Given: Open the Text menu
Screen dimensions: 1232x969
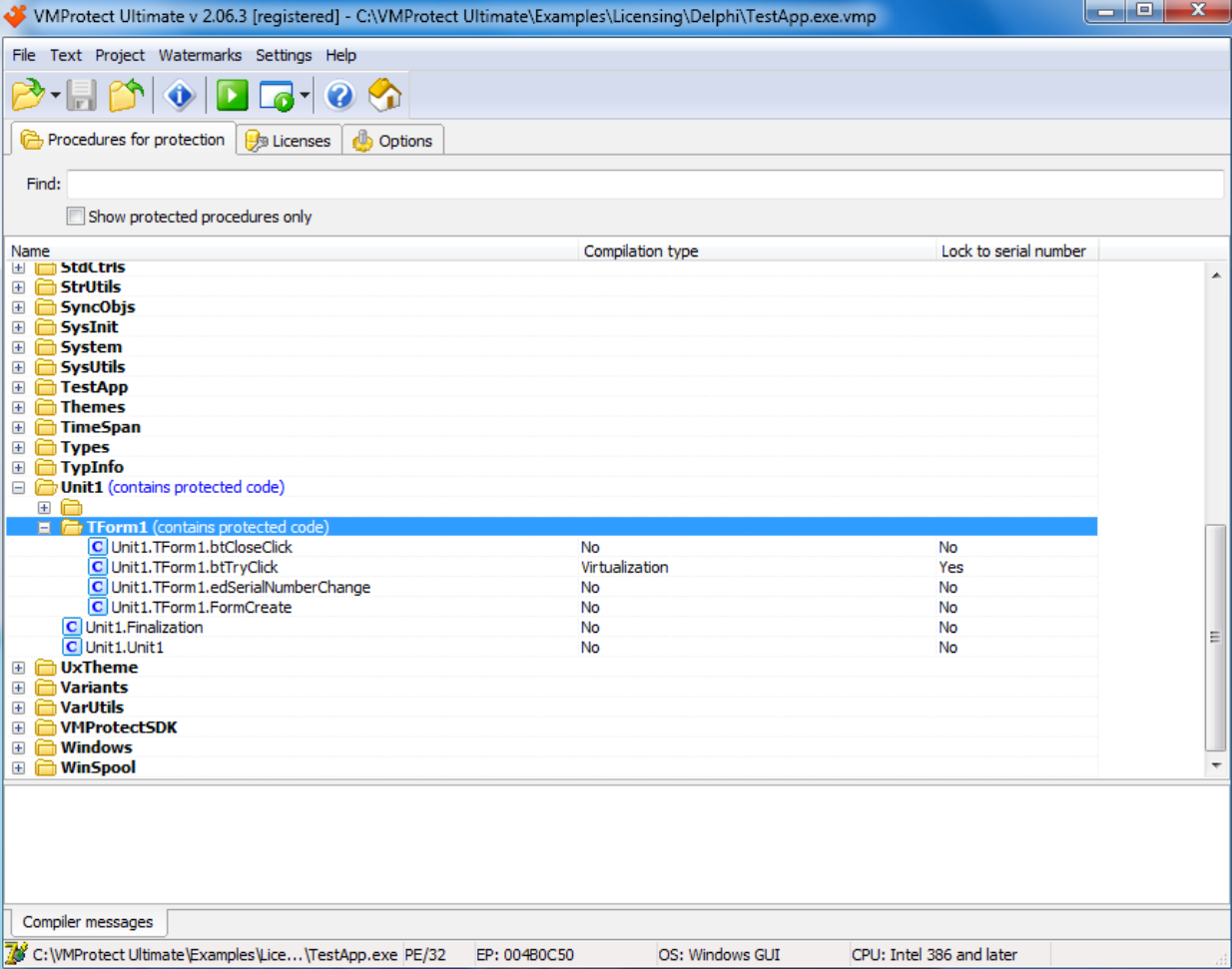Looking at the screenshot, I should pos(66,55).
